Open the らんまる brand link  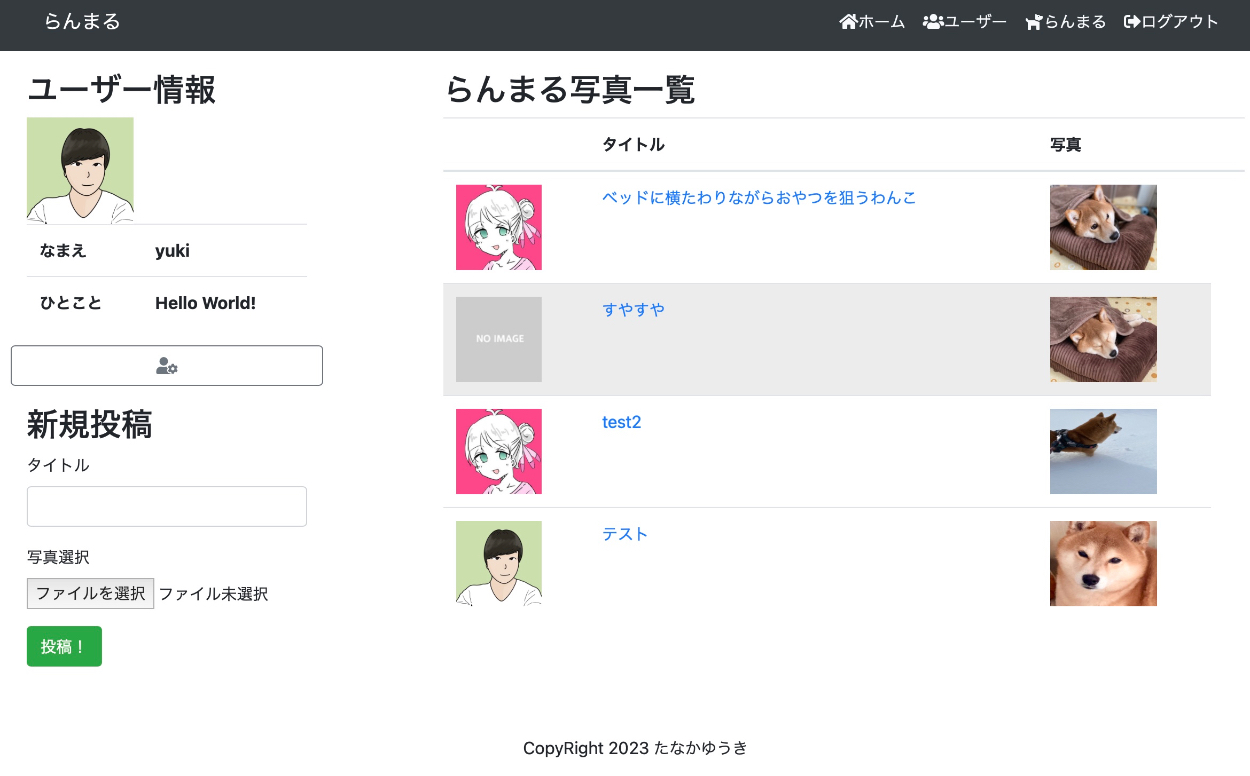pos(82,22)
